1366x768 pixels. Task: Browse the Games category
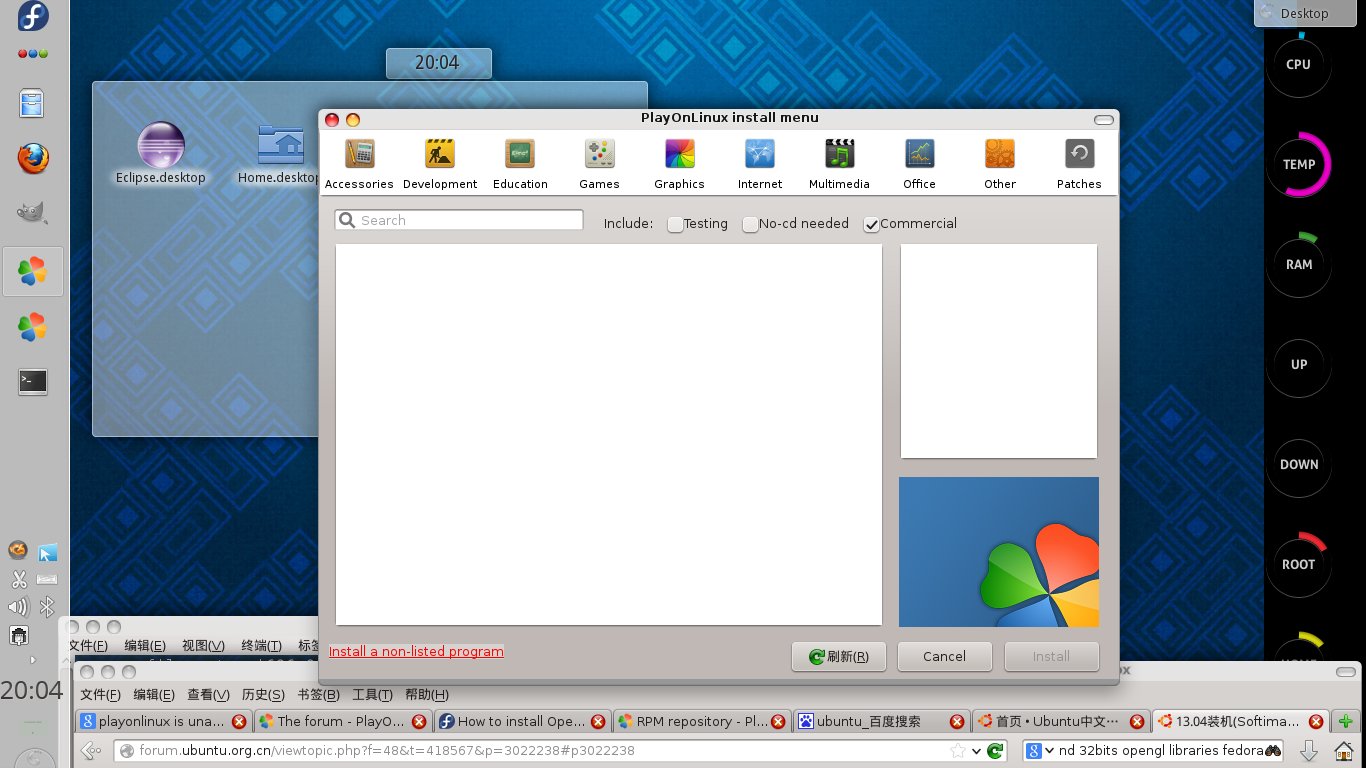click(x=599, y=164)
